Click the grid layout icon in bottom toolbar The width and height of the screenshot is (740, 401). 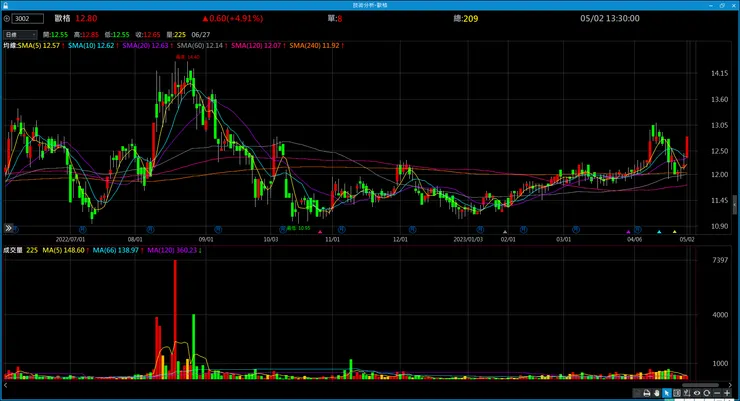click(677, 393)
